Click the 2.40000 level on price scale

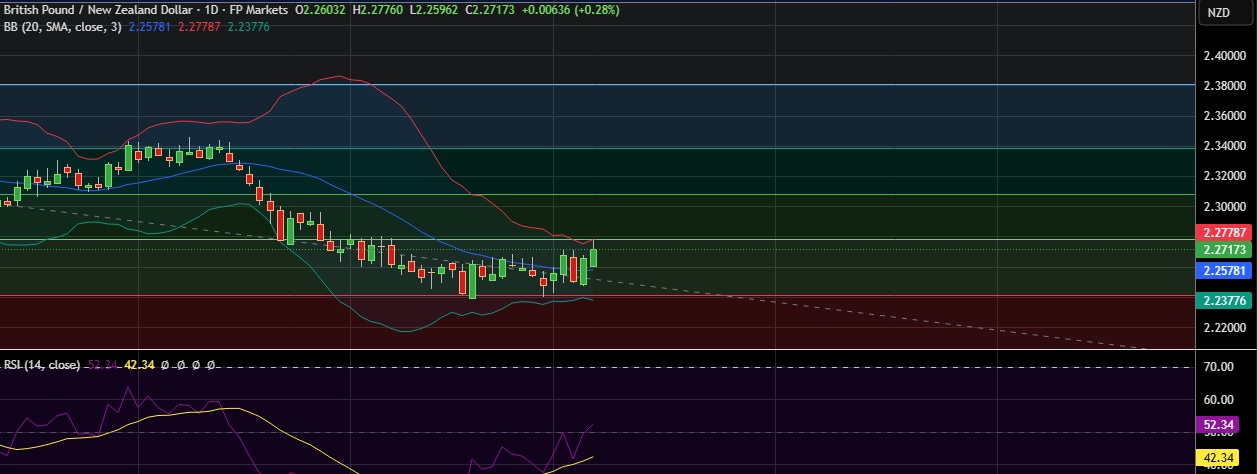tap(1225, 56)
